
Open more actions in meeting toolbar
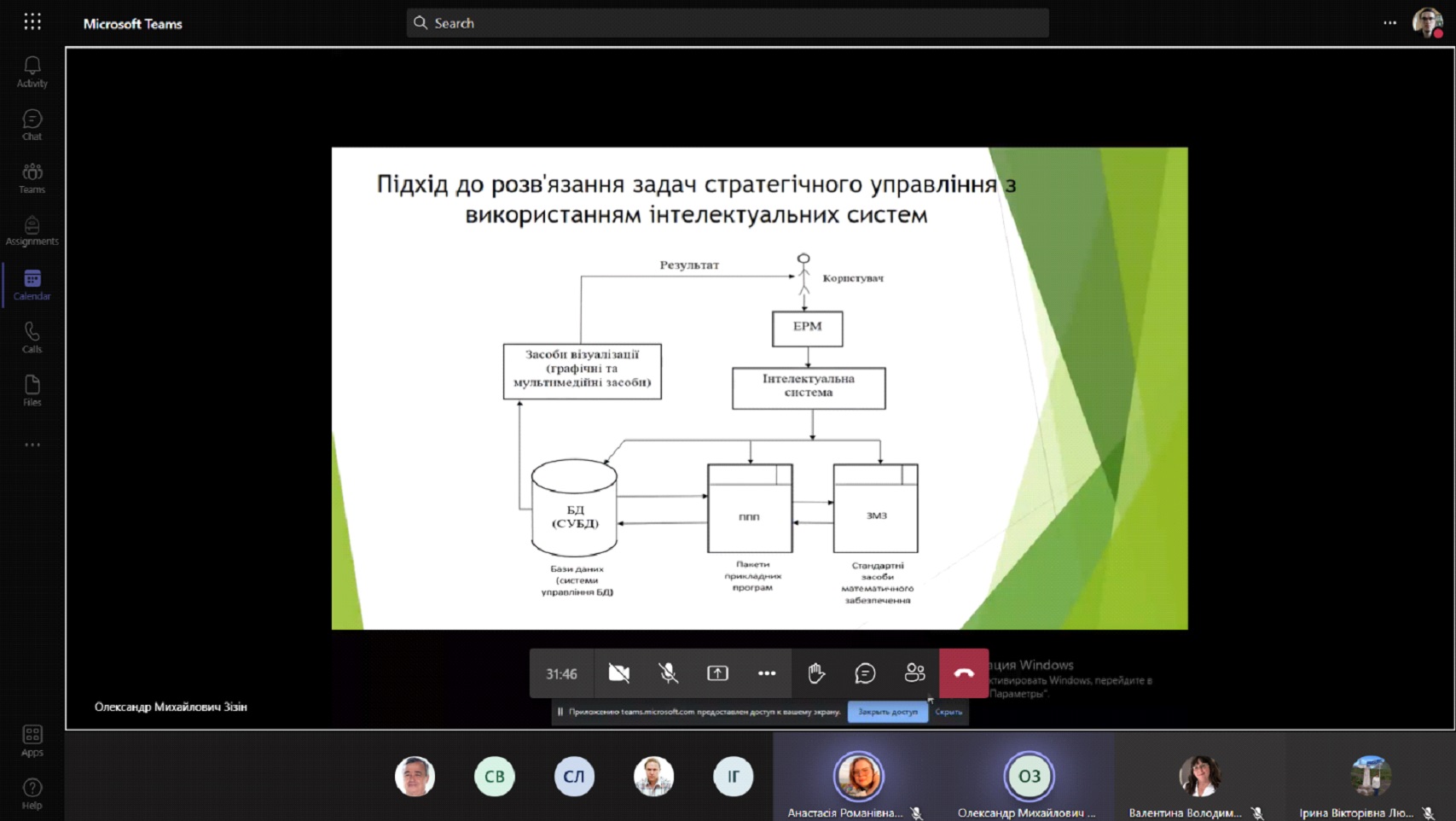pos(767,673)
